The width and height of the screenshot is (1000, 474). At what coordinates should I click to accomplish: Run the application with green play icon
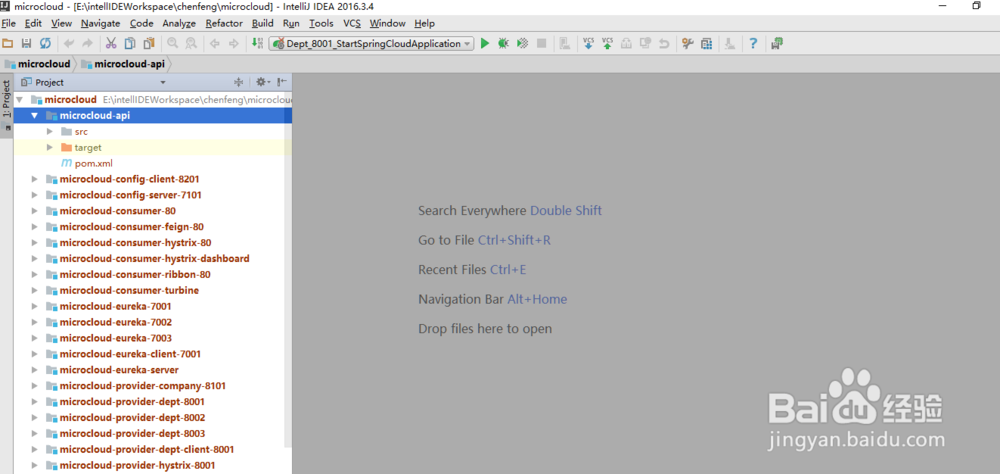pos(485,43)
